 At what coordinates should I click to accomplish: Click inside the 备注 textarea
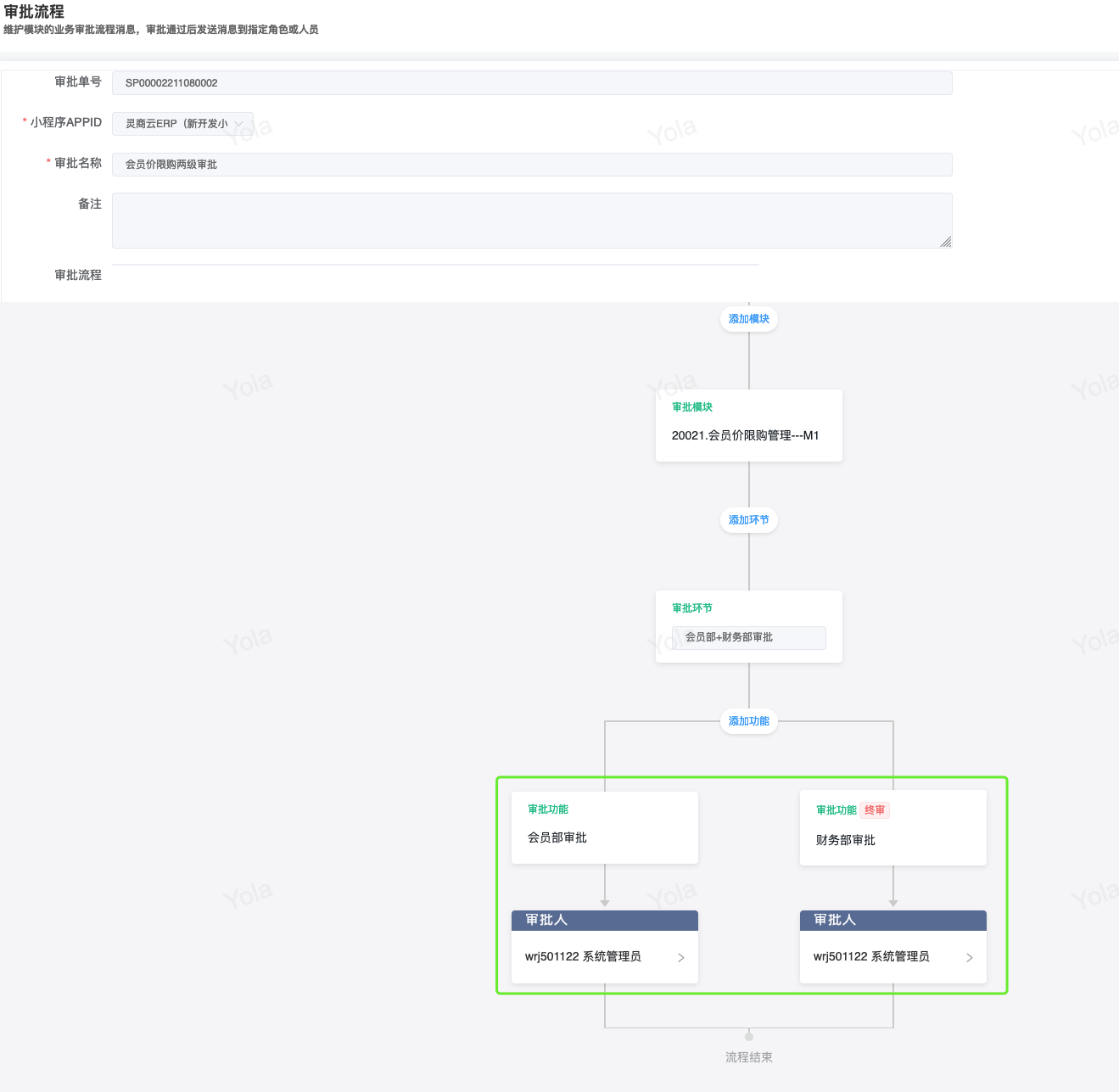click(x=532, y=221)
